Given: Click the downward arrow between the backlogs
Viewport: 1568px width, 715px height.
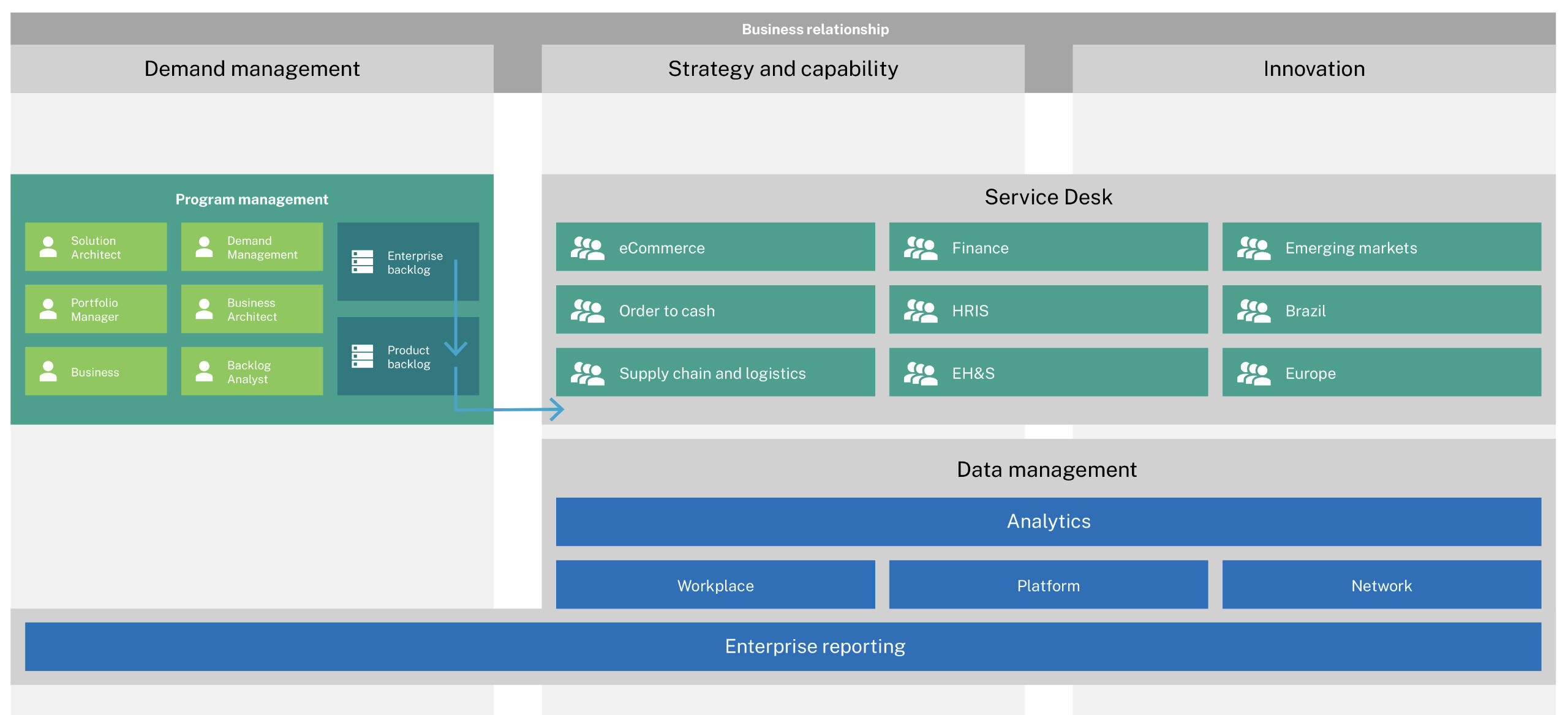Looking at the screenshot, I should (456, 346).
